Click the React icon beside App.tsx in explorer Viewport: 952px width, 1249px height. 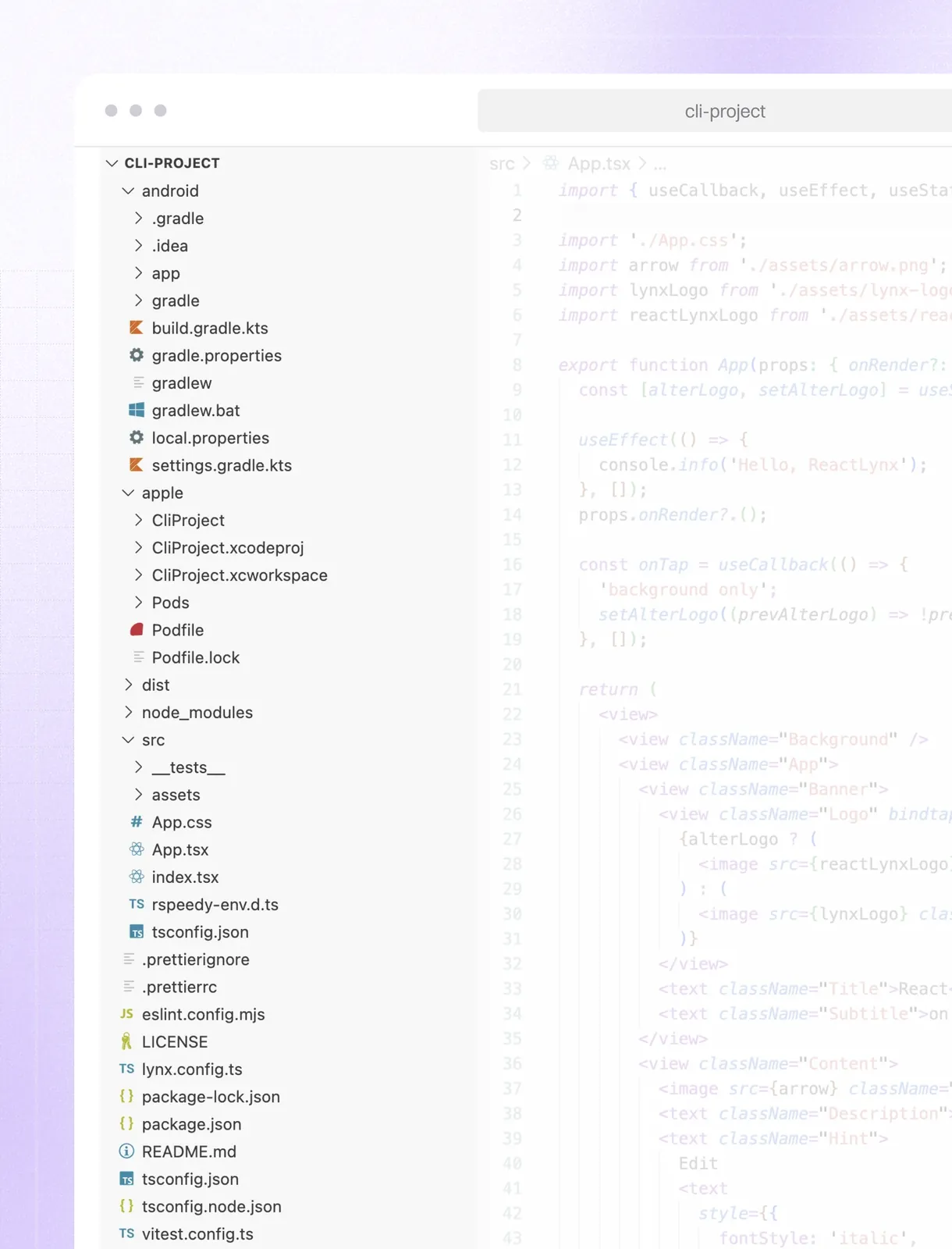coord(137,849)
